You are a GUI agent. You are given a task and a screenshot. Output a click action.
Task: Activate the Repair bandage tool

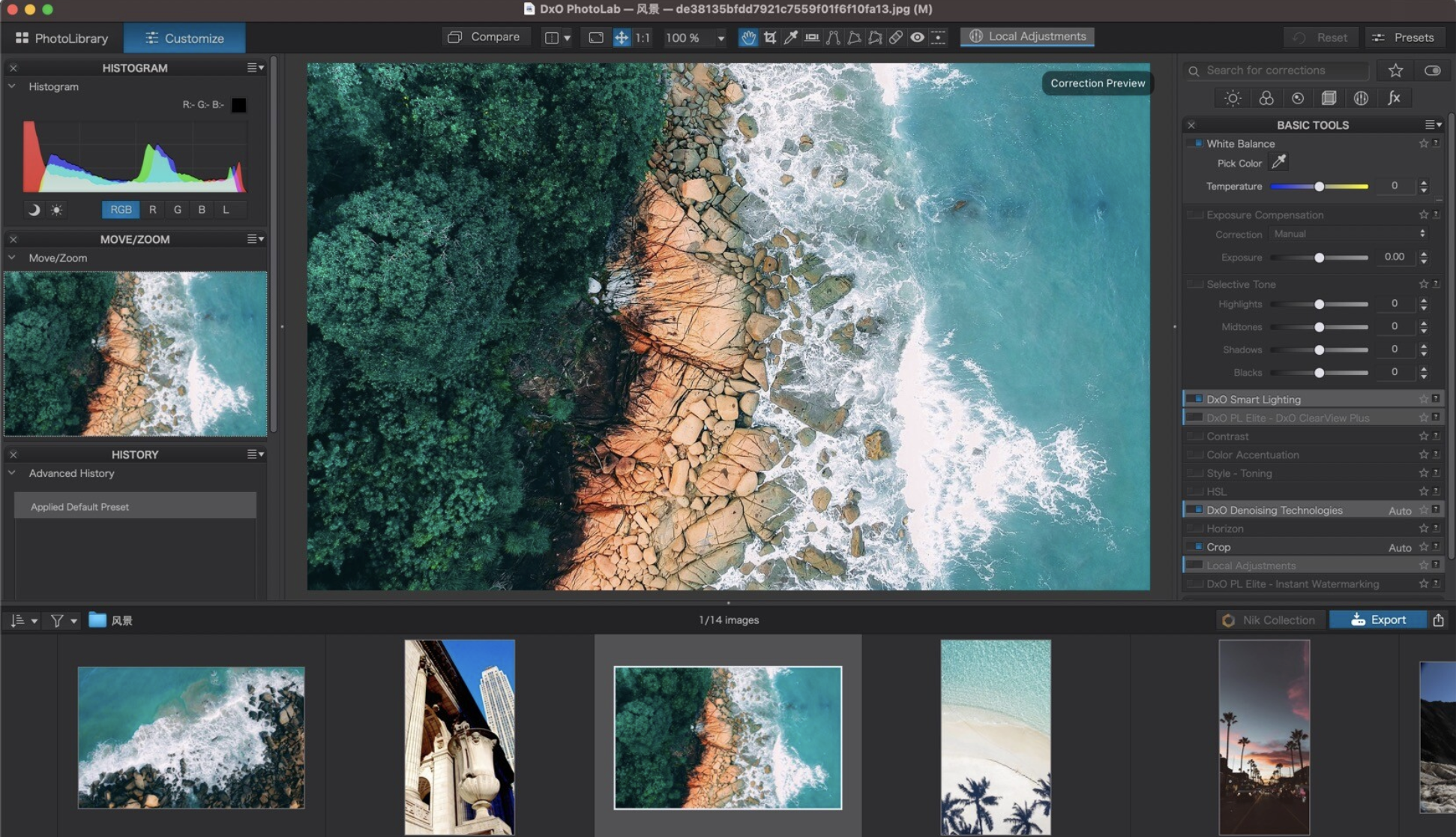tap(896, 37)
